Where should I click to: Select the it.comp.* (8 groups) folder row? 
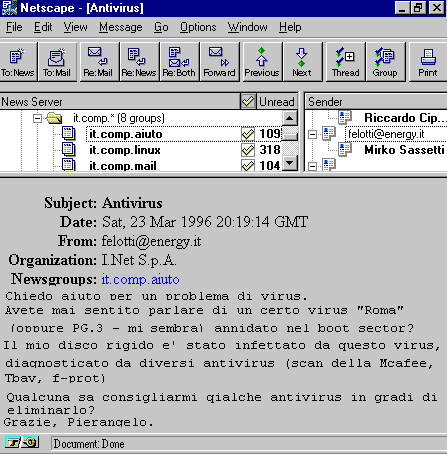coord(119,118)
